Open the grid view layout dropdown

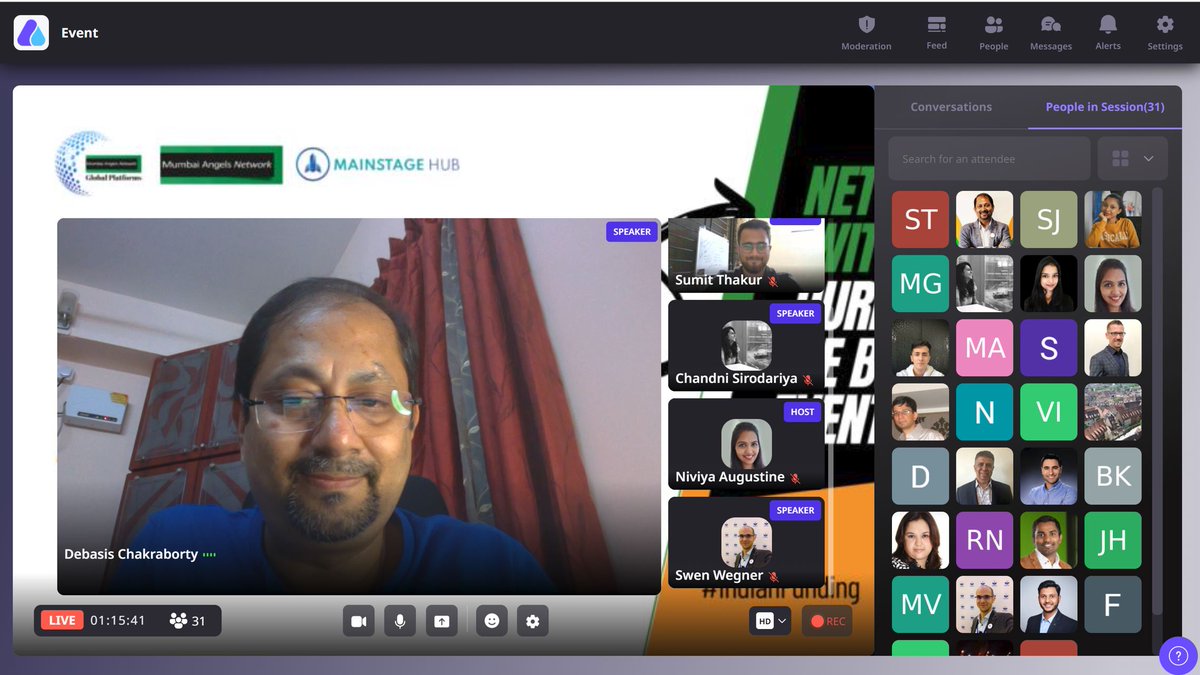point(1133,159)
